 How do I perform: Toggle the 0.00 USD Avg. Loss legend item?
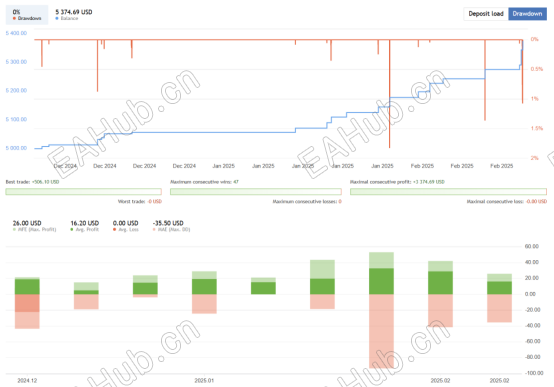(125, 226)
